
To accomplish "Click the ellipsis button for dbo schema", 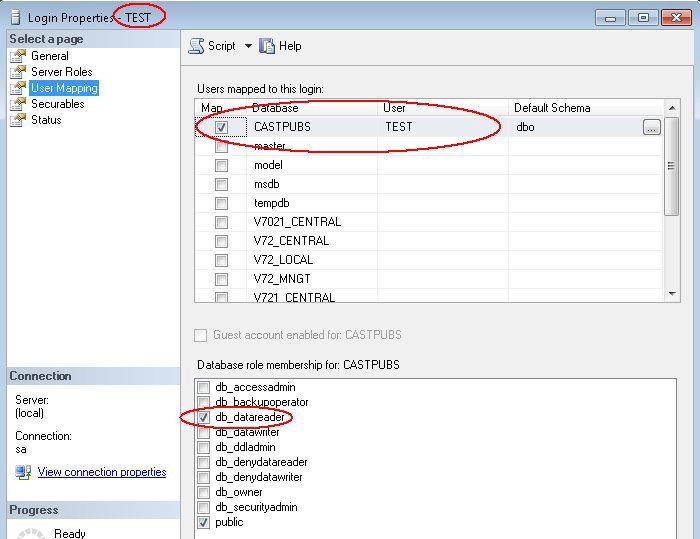I will coord(651,127).
